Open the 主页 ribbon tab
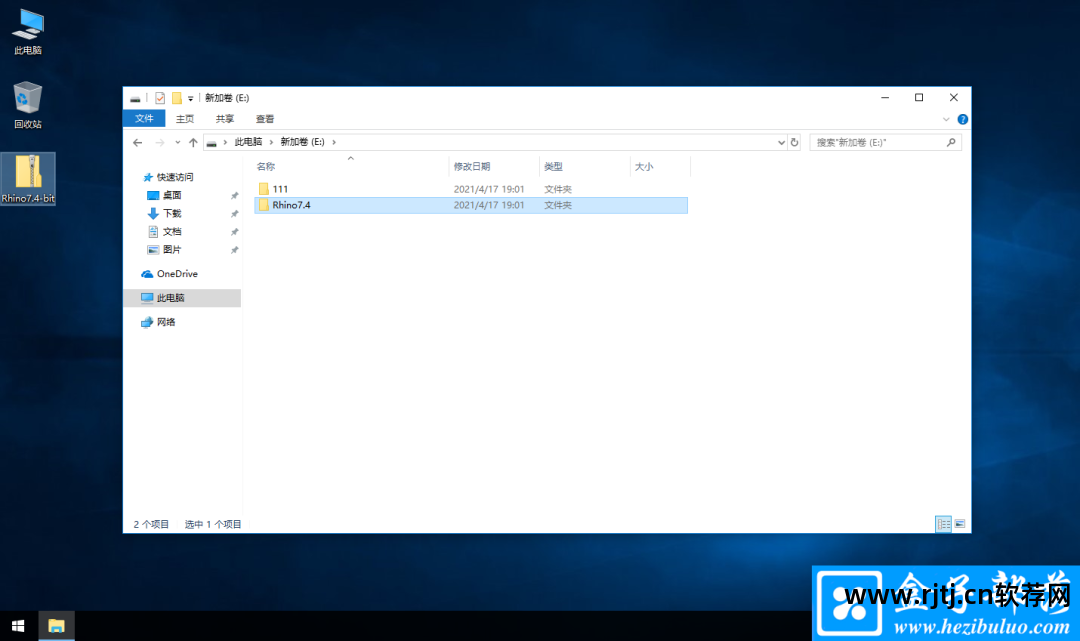1080x641 pixels. tap(185, 118)
